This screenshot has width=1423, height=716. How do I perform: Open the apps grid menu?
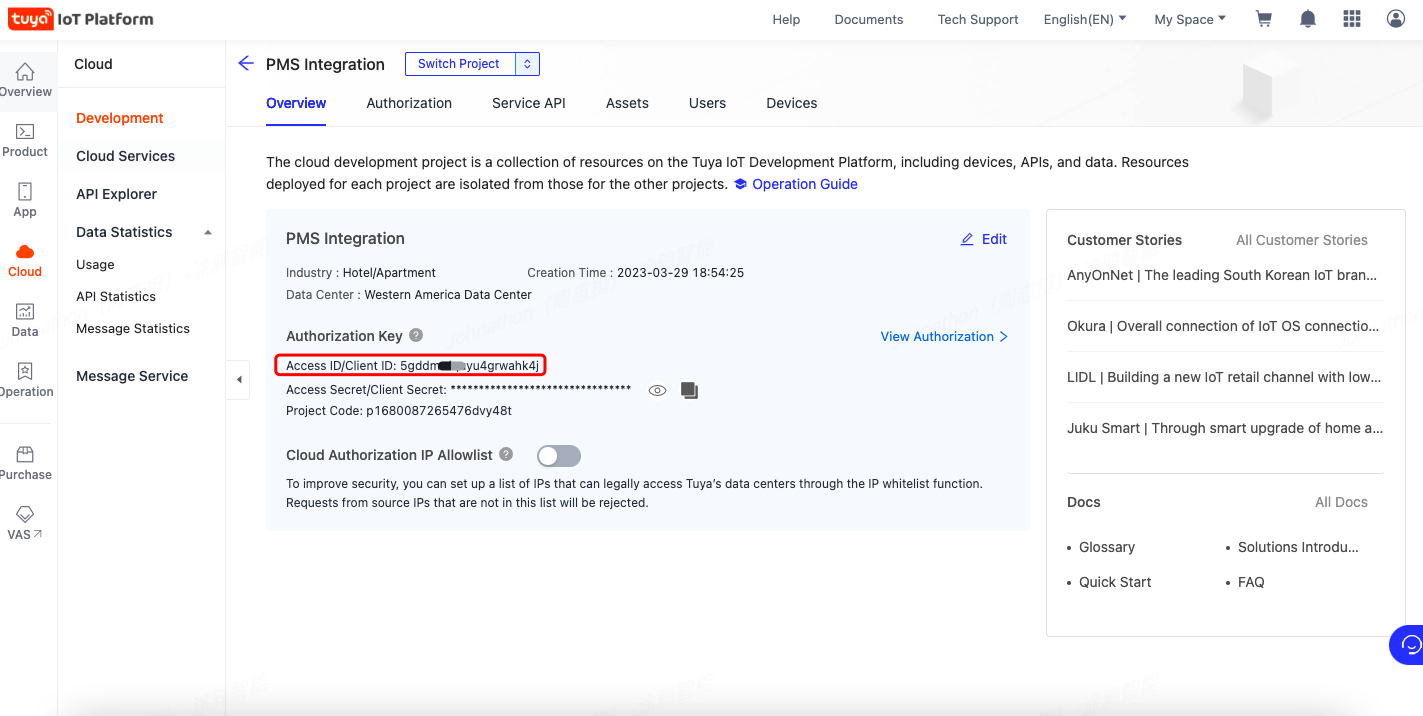1352,19
